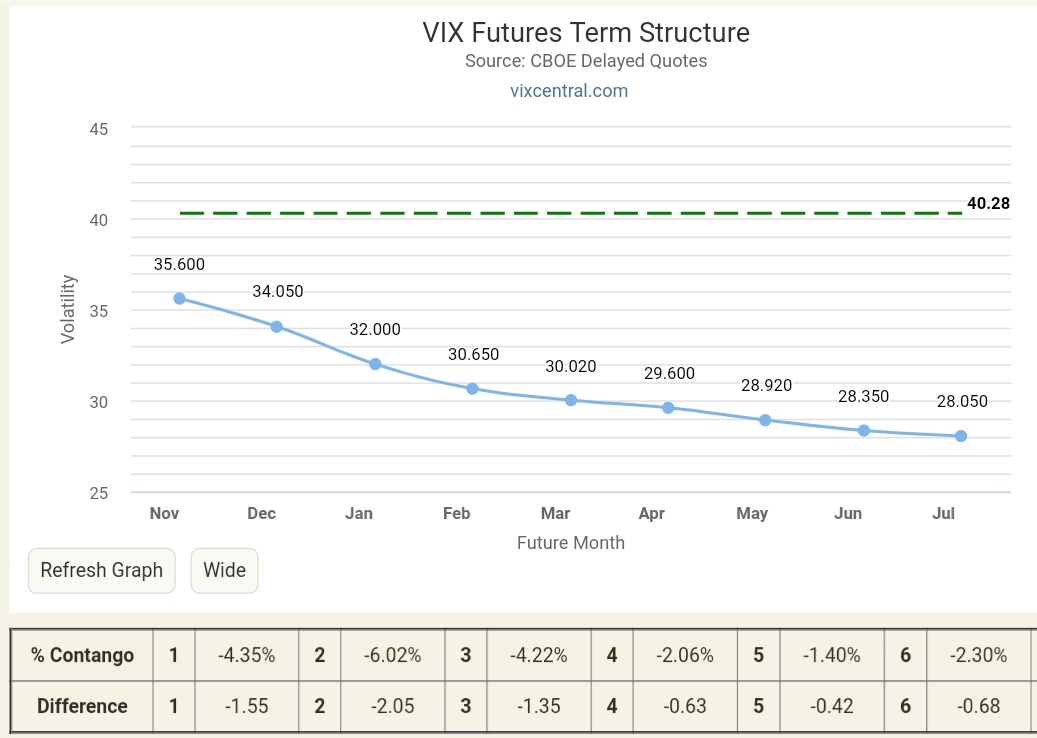Select the Dec data point on curve

pyautogui.click(x=277, y=327)
